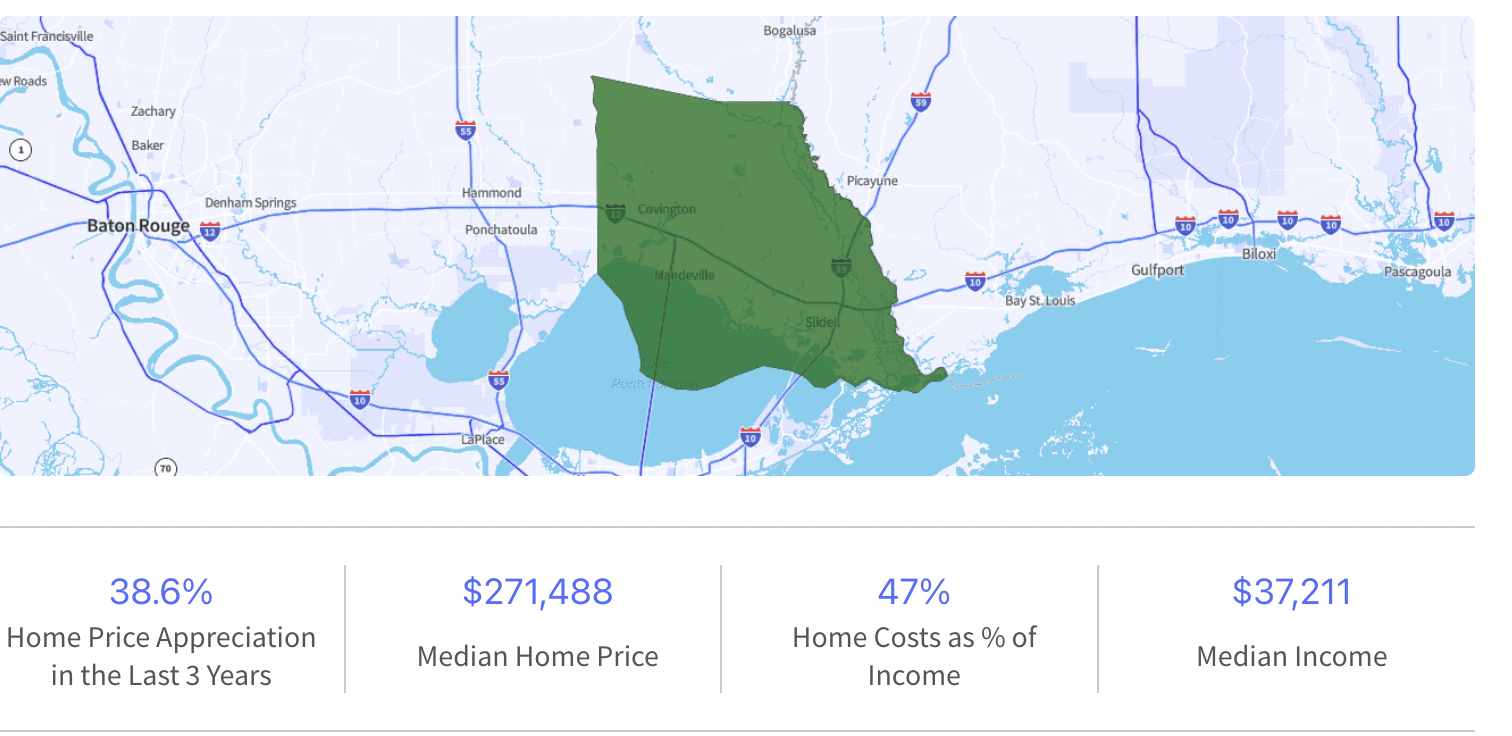1512x736 pixels.
Task: Click the 38.6% home price appreciation figure
Action: 161,592
